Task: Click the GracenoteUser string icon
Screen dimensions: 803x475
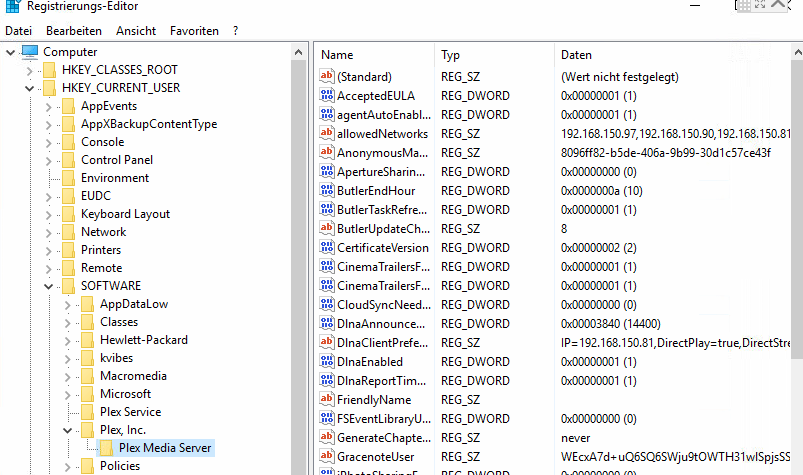Action: (326, 456)
